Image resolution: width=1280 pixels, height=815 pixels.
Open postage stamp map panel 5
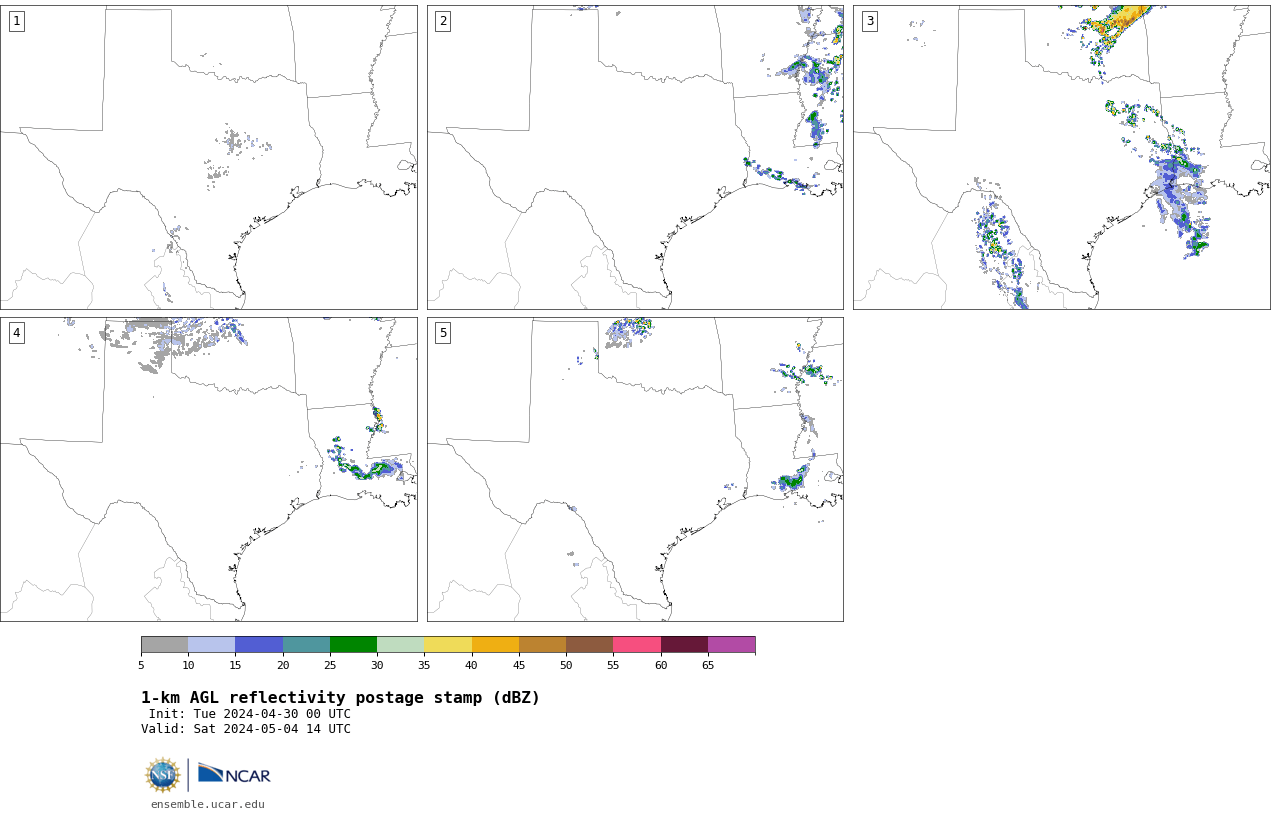[x=635, y=469]
